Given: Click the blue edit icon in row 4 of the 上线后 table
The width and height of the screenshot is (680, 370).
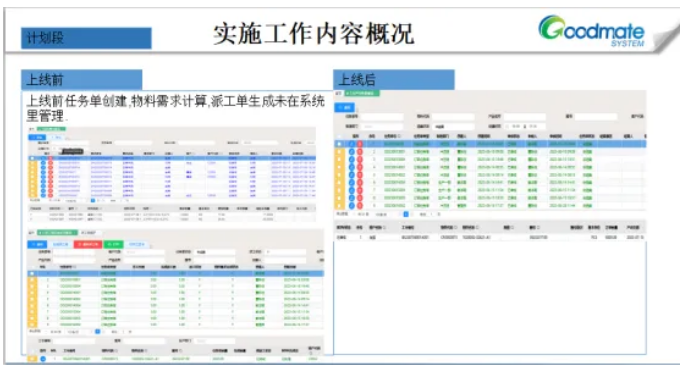Looking at the screenshot, I should pos(352,167).
